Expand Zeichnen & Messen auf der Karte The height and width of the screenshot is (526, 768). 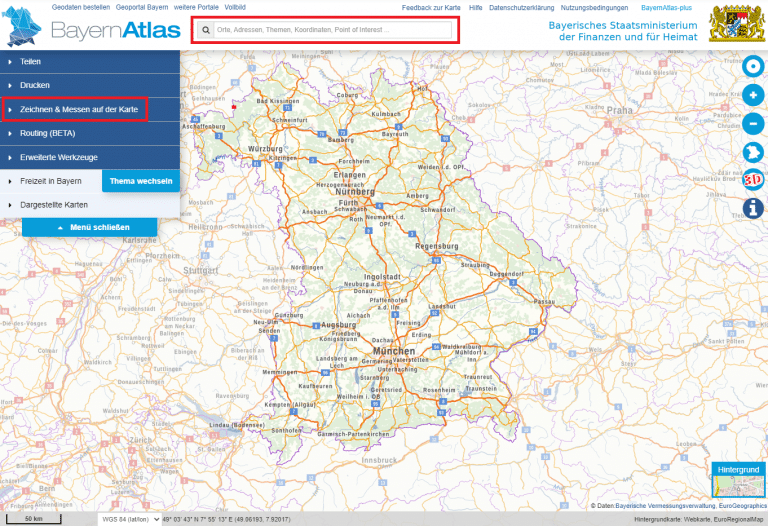[x=90, y=109]
